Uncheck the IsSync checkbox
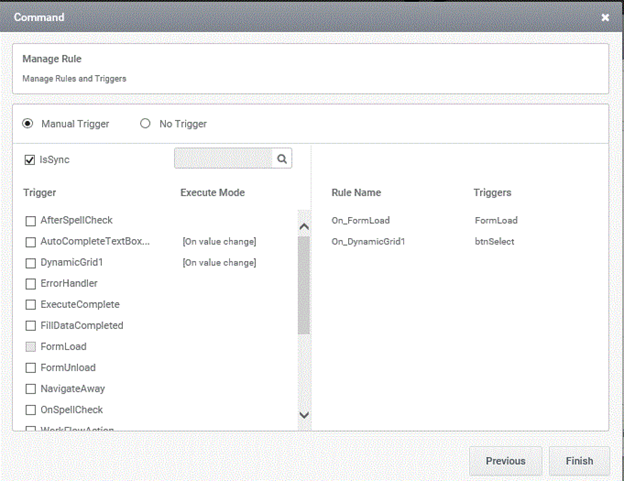 coord(30,160)
